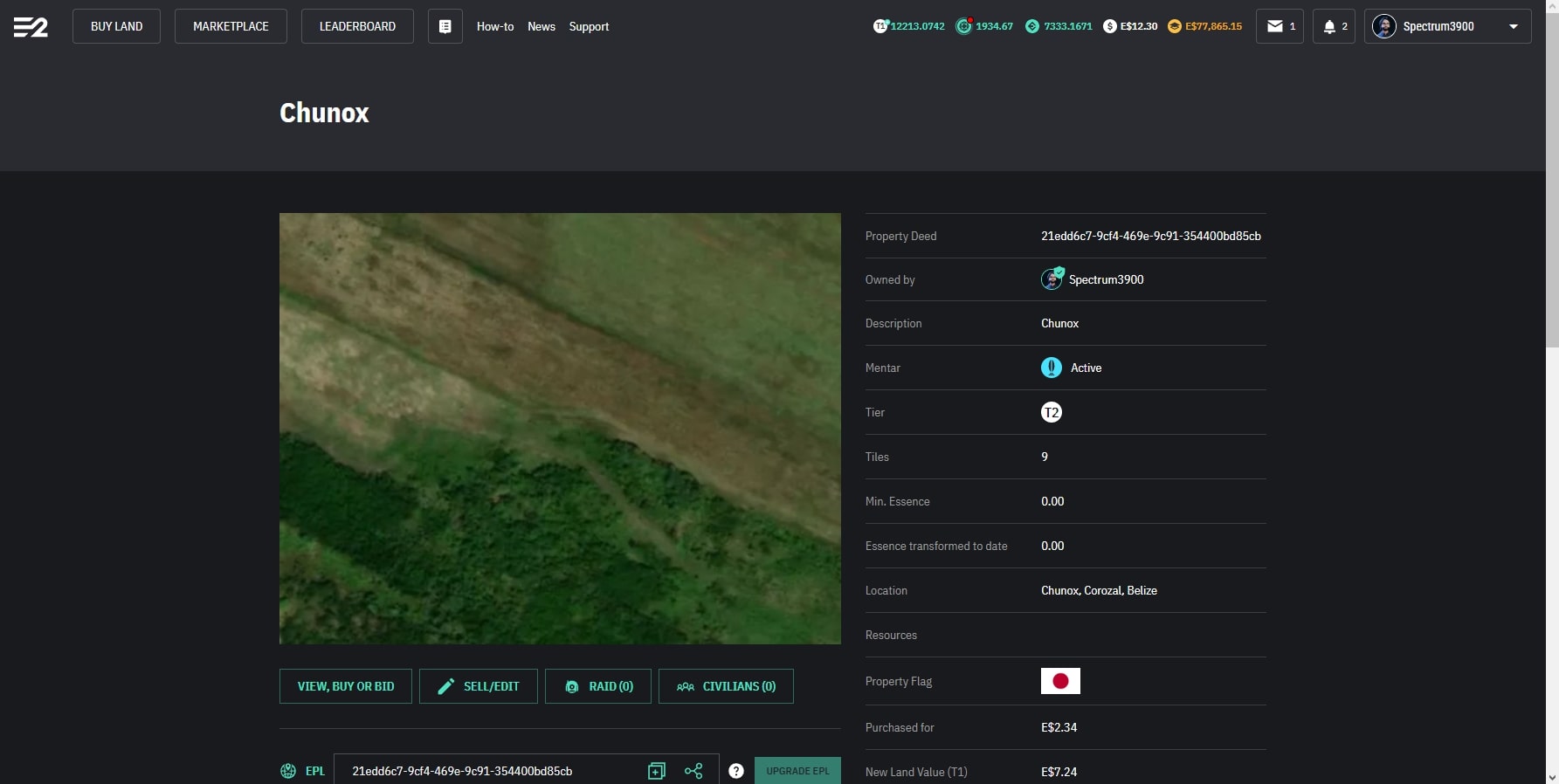Image resolution: width=1559 pixels, height=784 pixels.
Task: Open the RAID (0) button
Action: [598, 686]
